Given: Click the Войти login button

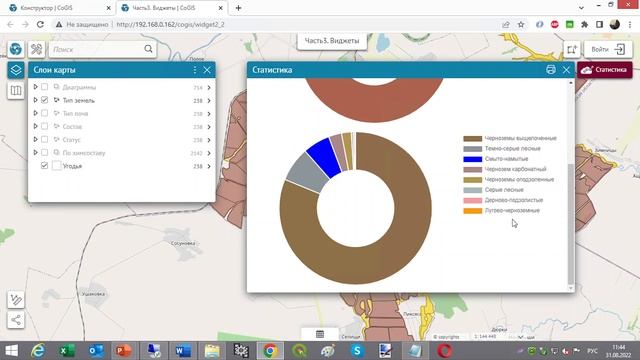Looking at the screenshot, I should (607, 49).
